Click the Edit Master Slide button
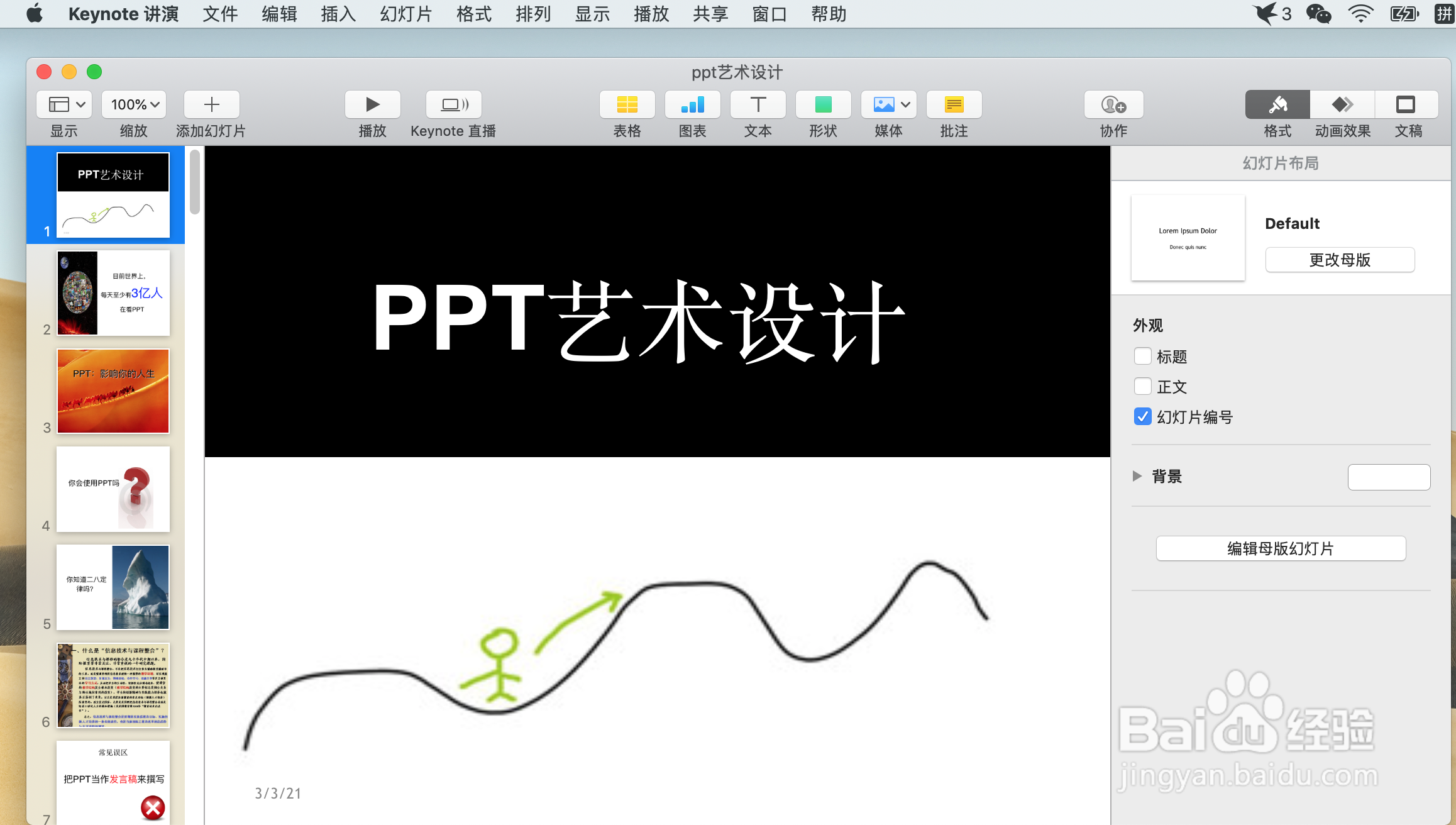This screenshot has height=825, width=1456. [1281, 548]
